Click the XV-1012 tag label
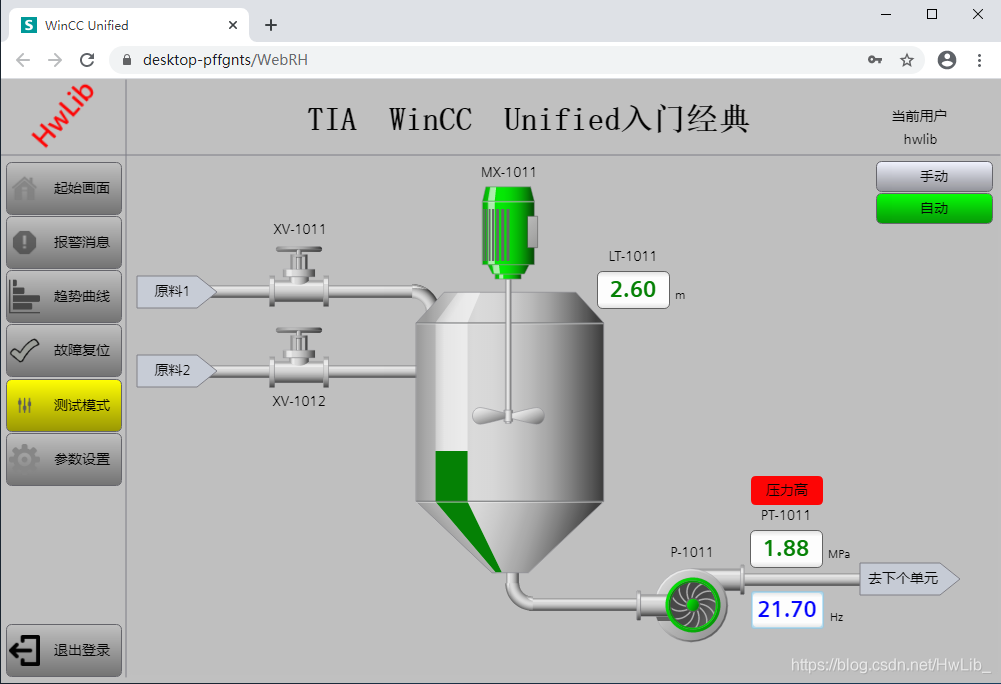Viewport: 1001px width, 684px height. tap(299, 401)
